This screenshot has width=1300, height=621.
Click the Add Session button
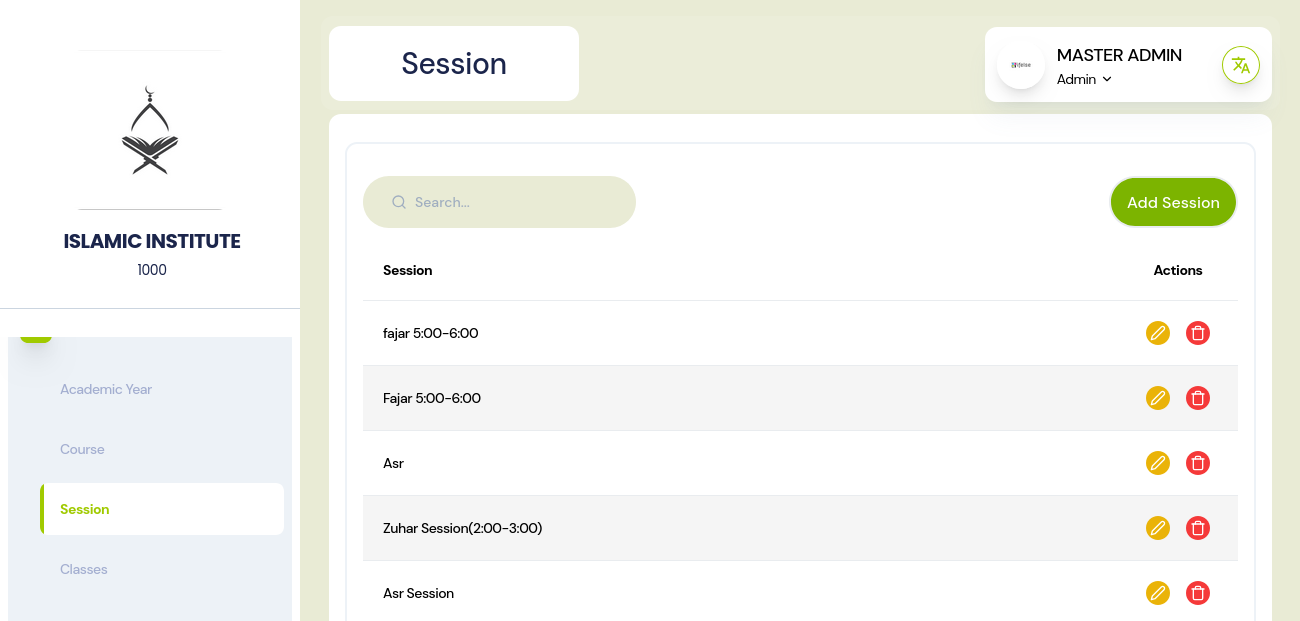[x=1172, y=202]
